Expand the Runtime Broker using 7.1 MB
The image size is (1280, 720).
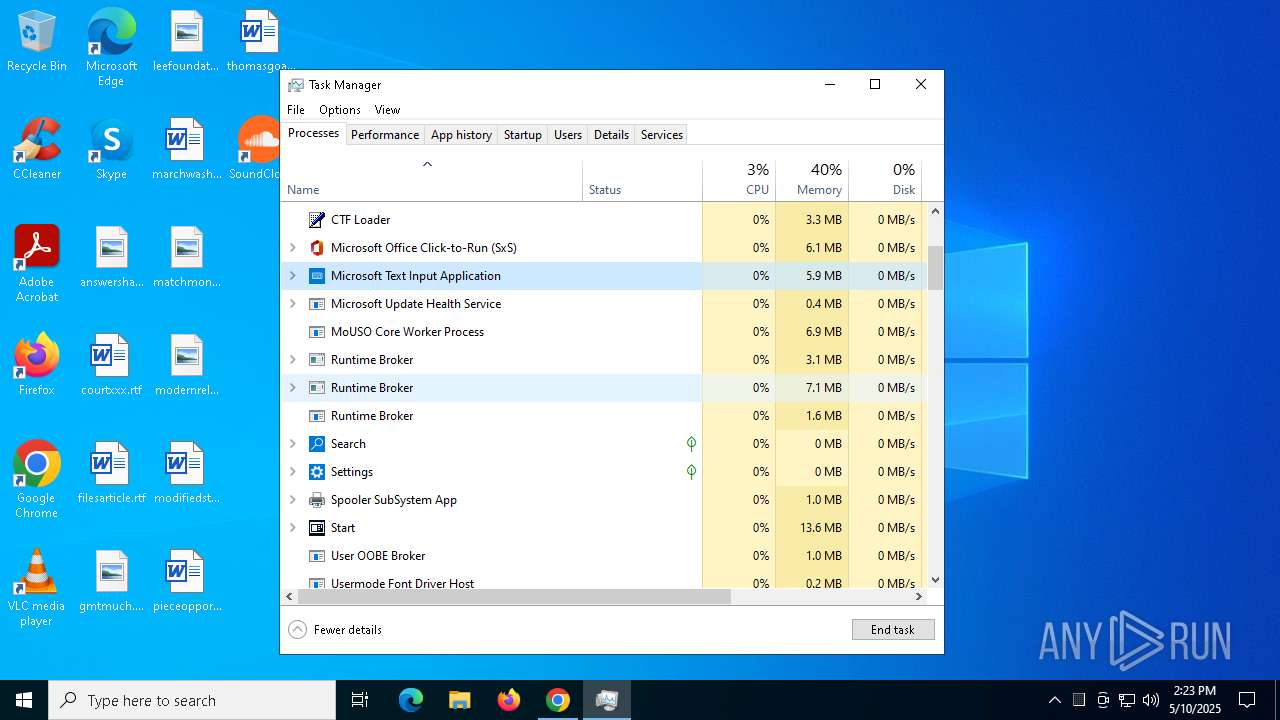(x=293, y=387)
